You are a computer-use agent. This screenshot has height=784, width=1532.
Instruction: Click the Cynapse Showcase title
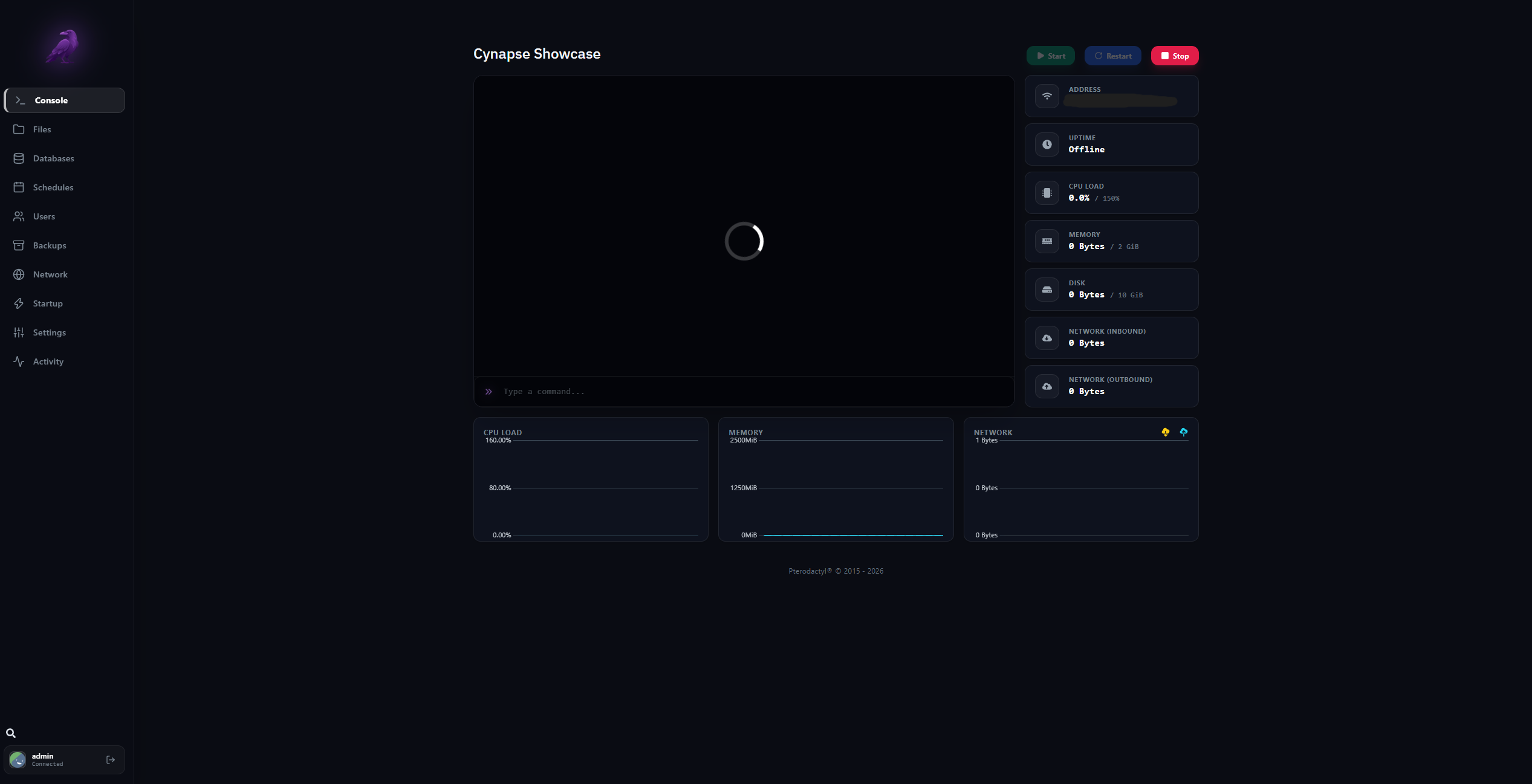click(537, 54)
